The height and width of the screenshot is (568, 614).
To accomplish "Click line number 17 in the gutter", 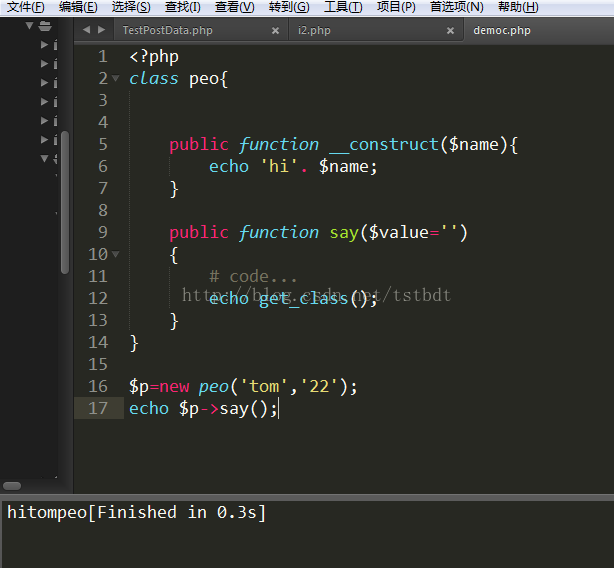I will coord(98,408).
